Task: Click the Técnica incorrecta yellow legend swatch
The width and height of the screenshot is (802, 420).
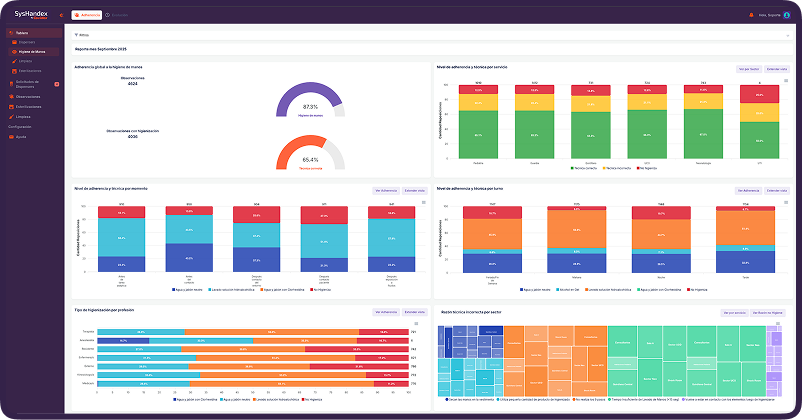Action: (604, 168)
